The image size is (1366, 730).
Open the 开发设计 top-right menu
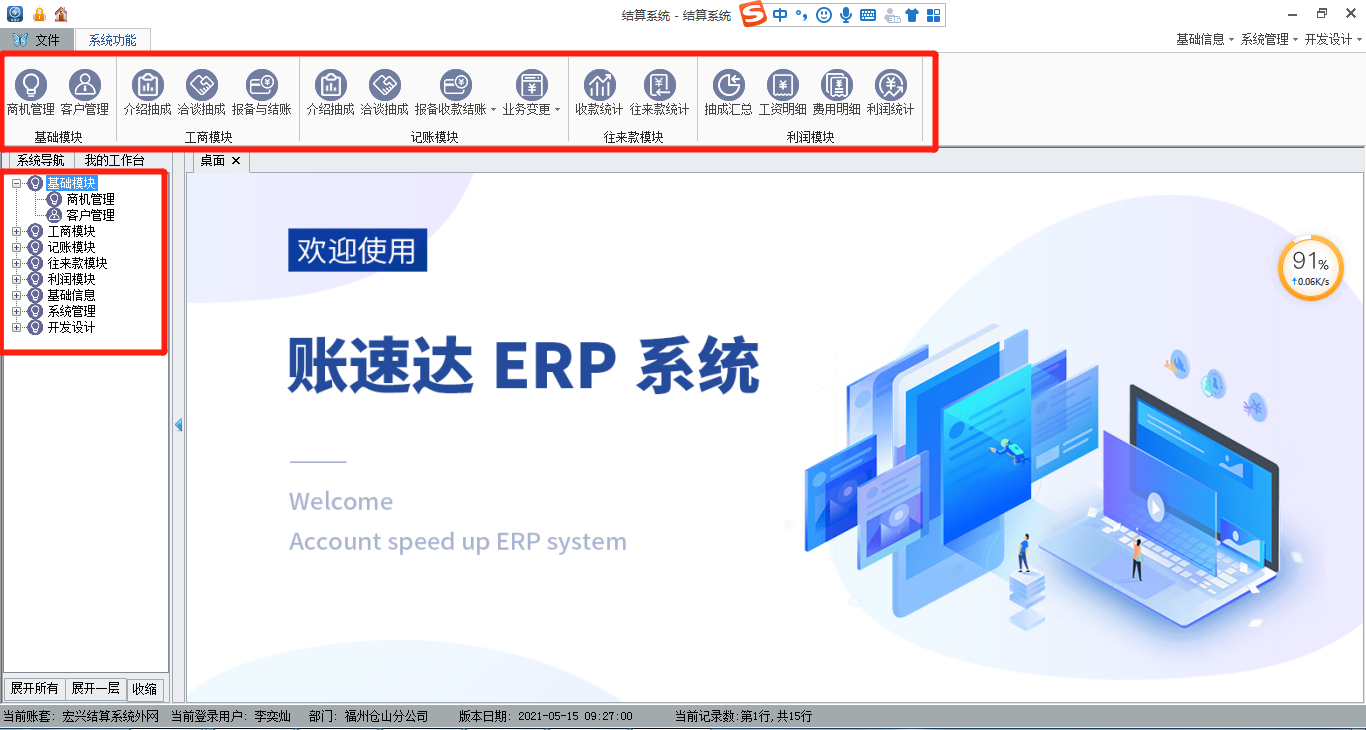1333,39
